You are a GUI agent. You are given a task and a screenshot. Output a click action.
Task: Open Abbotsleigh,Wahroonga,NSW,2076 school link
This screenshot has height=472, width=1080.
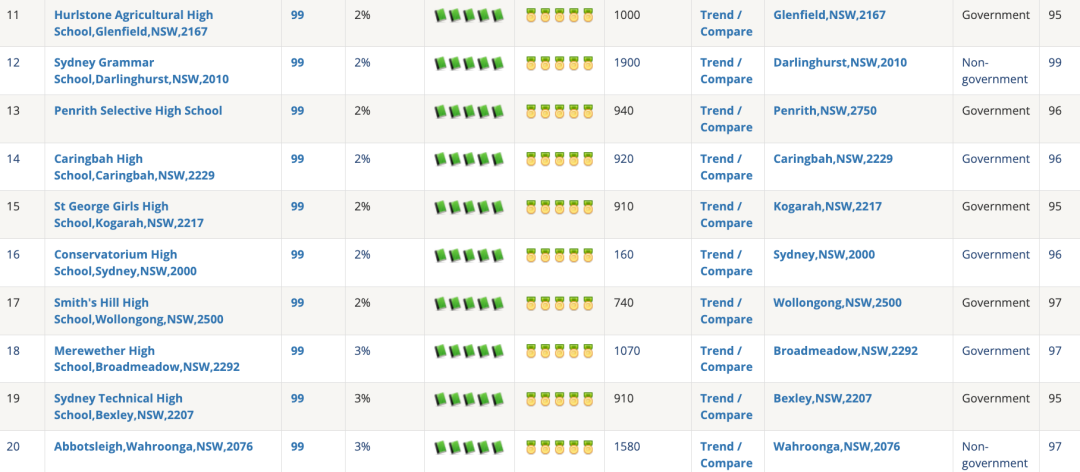pos(154,447)
